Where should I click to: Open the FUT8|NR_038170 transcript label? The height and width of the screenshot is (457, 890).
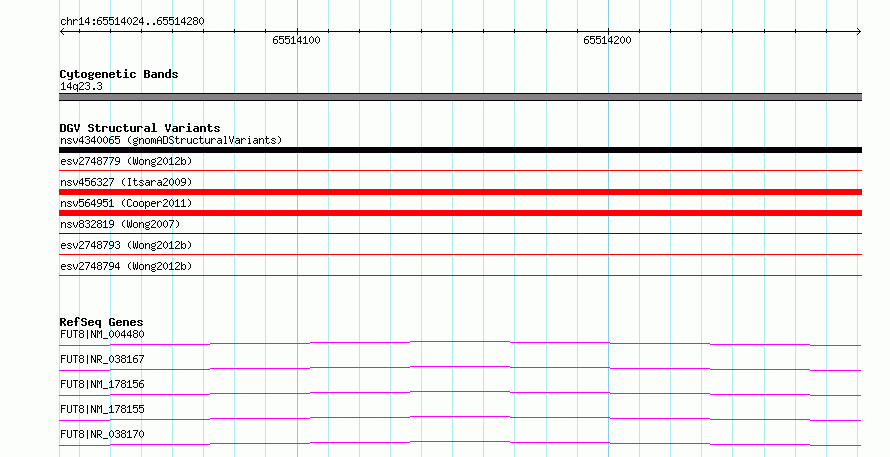tap(102, 434)
